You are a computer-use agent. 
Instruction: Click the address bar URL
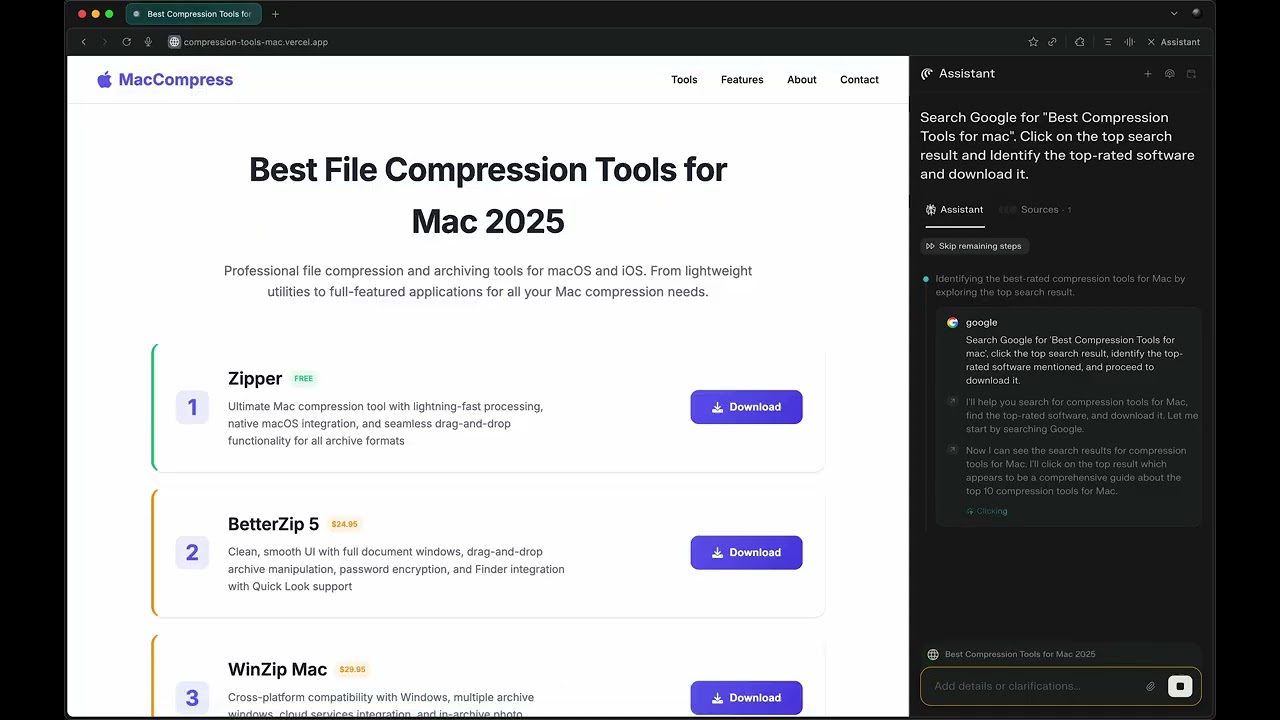[x=256, y=42]
